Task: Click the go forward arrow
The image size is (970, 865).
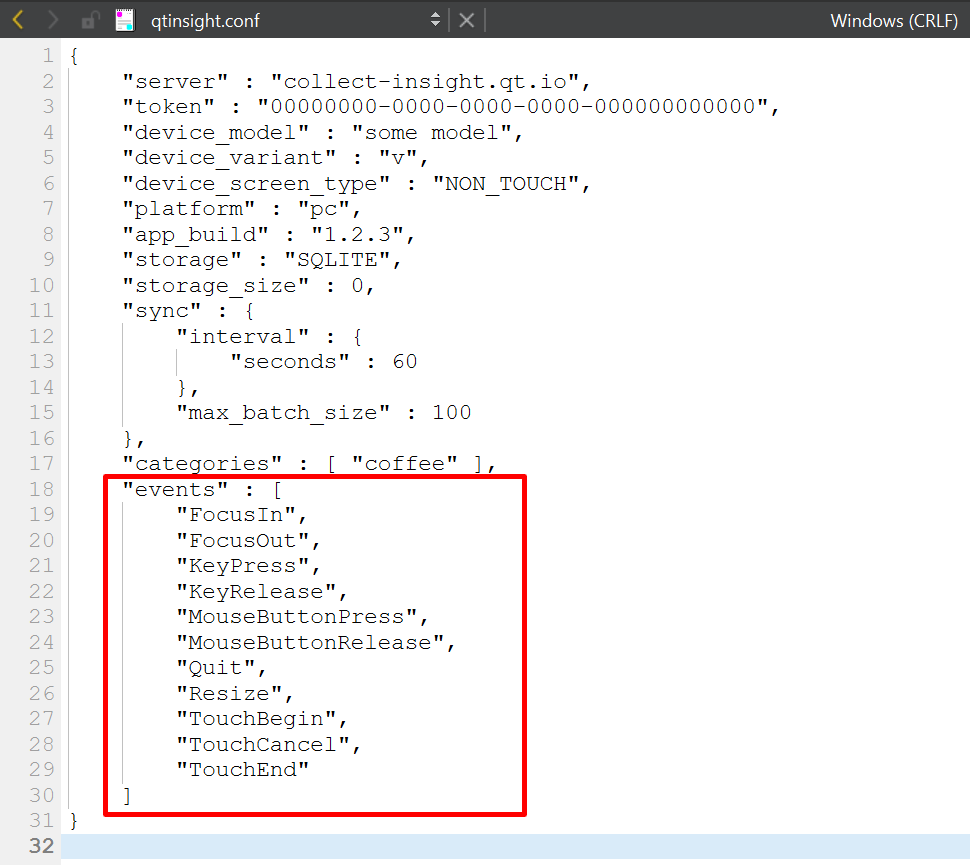Action: (53, 19)
